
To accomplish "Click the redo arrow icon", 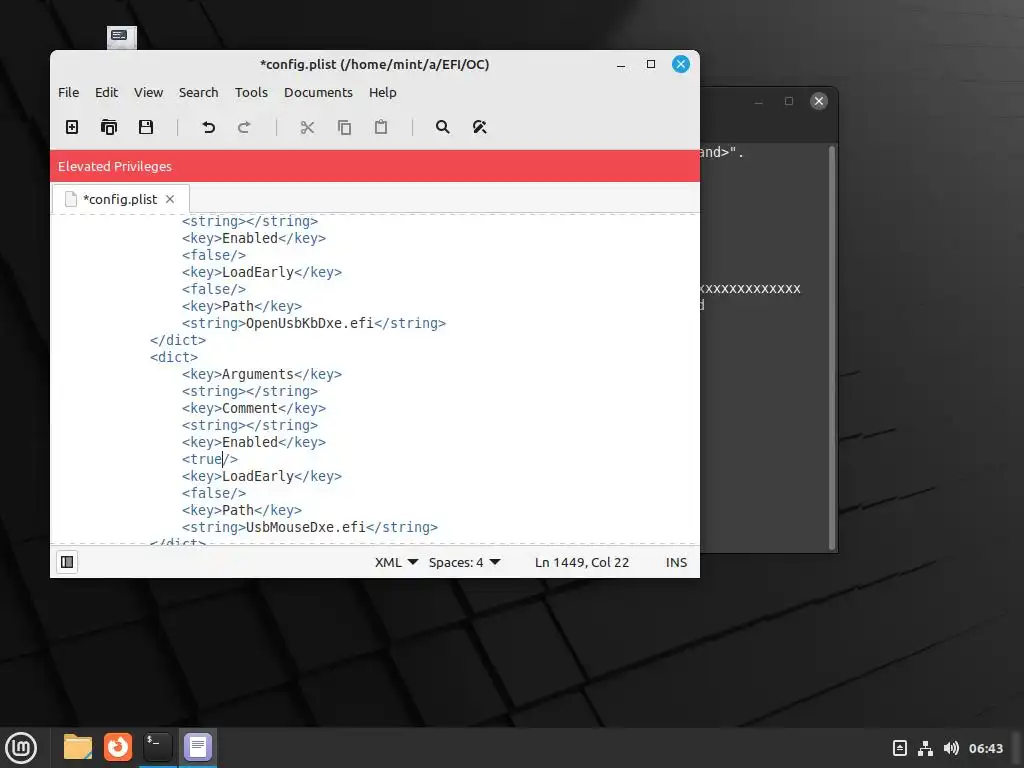I will point(244,127).
